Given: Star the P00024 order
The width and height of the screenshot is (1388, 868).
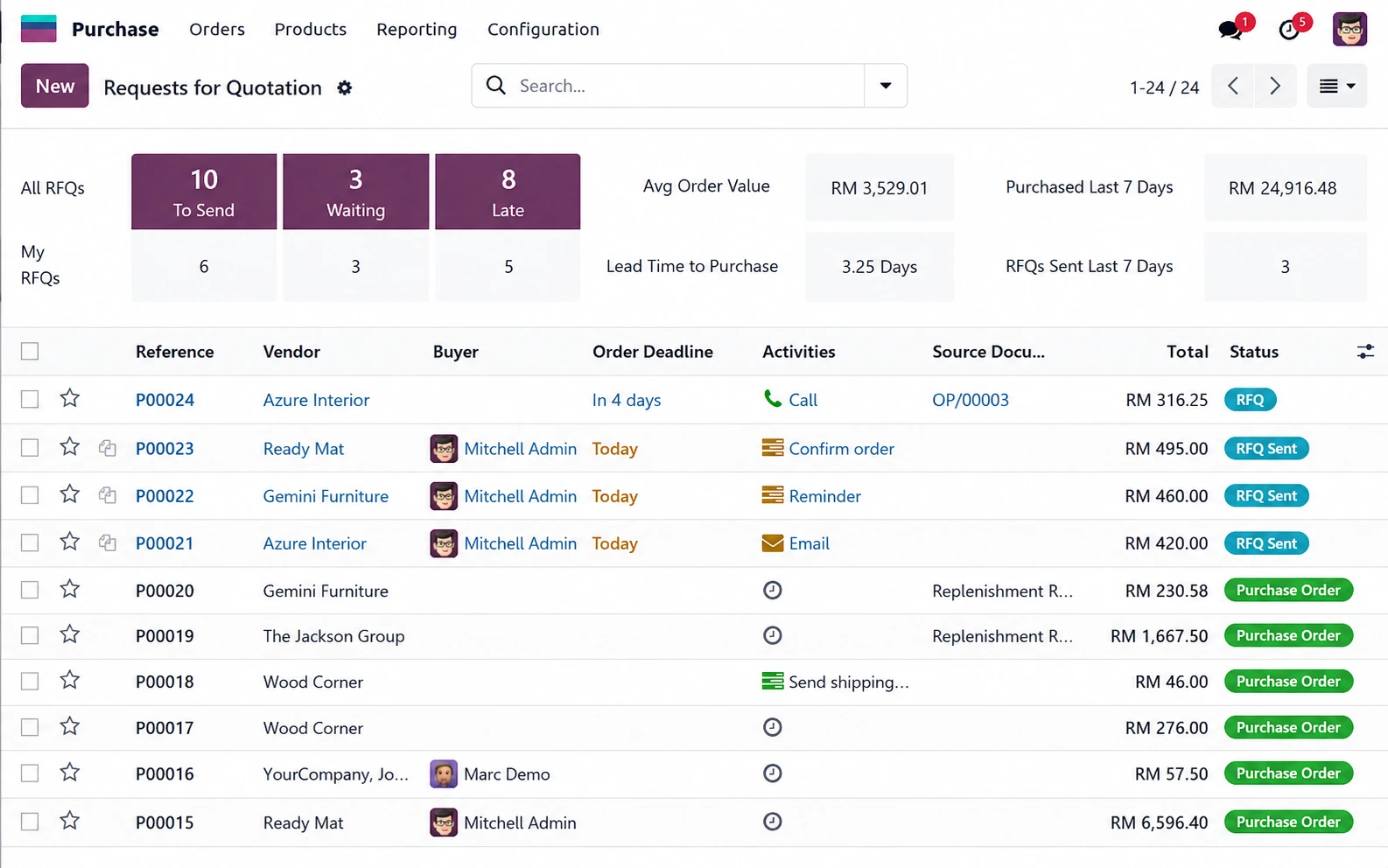Looking at the screenshot, I should pyautogui.click(x=70, y=399).
